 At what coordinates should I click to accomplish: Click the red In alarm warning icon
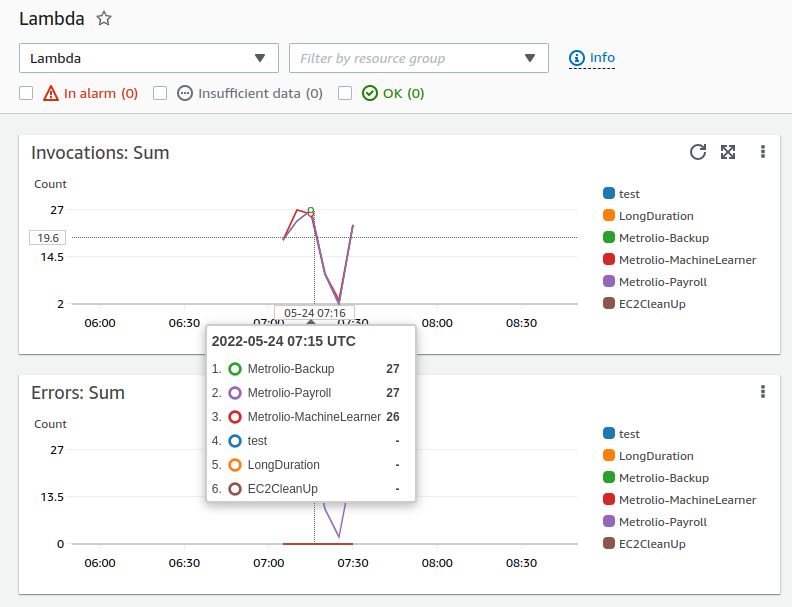pos(51,94)
